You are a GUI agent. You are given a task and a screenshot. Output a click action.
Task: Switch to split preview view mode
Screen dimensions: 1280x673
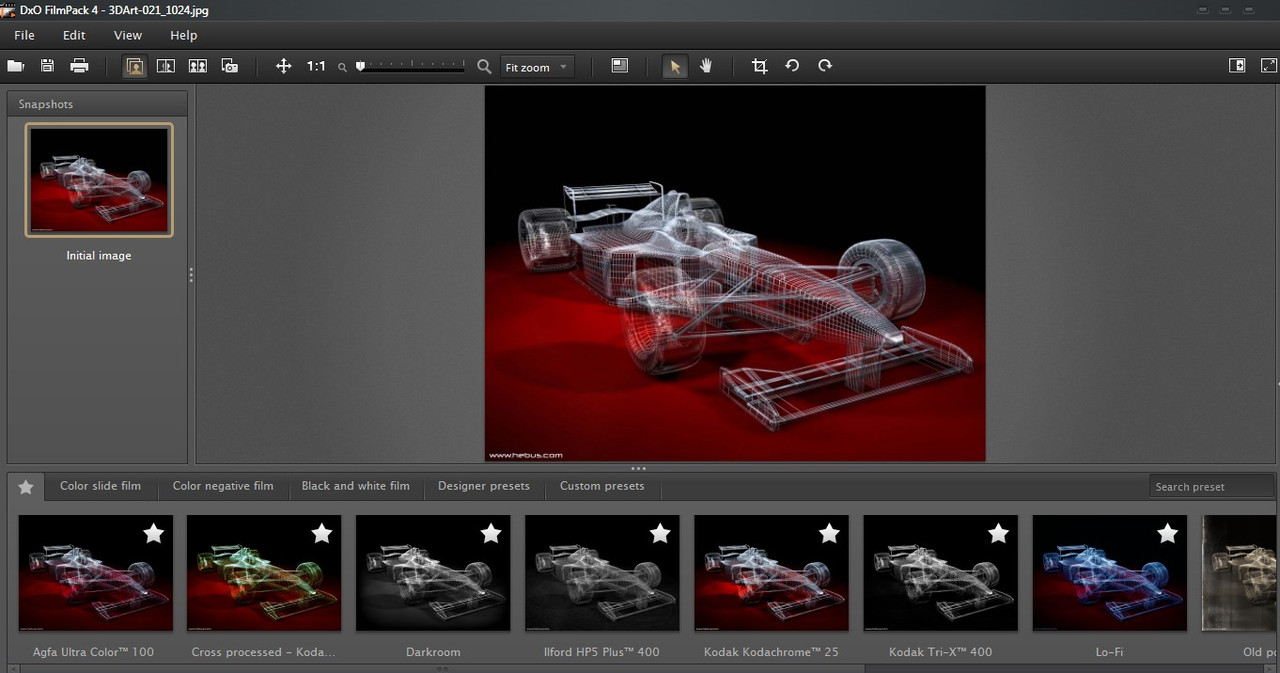166,66
